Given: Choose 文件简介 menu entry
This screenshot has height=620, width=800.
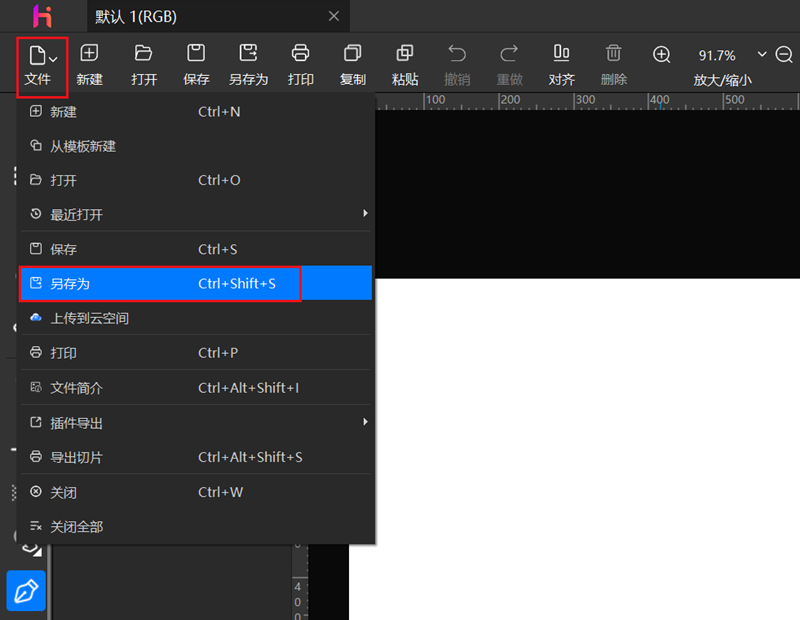Looking at the screenshot, I should pos(196,388).
